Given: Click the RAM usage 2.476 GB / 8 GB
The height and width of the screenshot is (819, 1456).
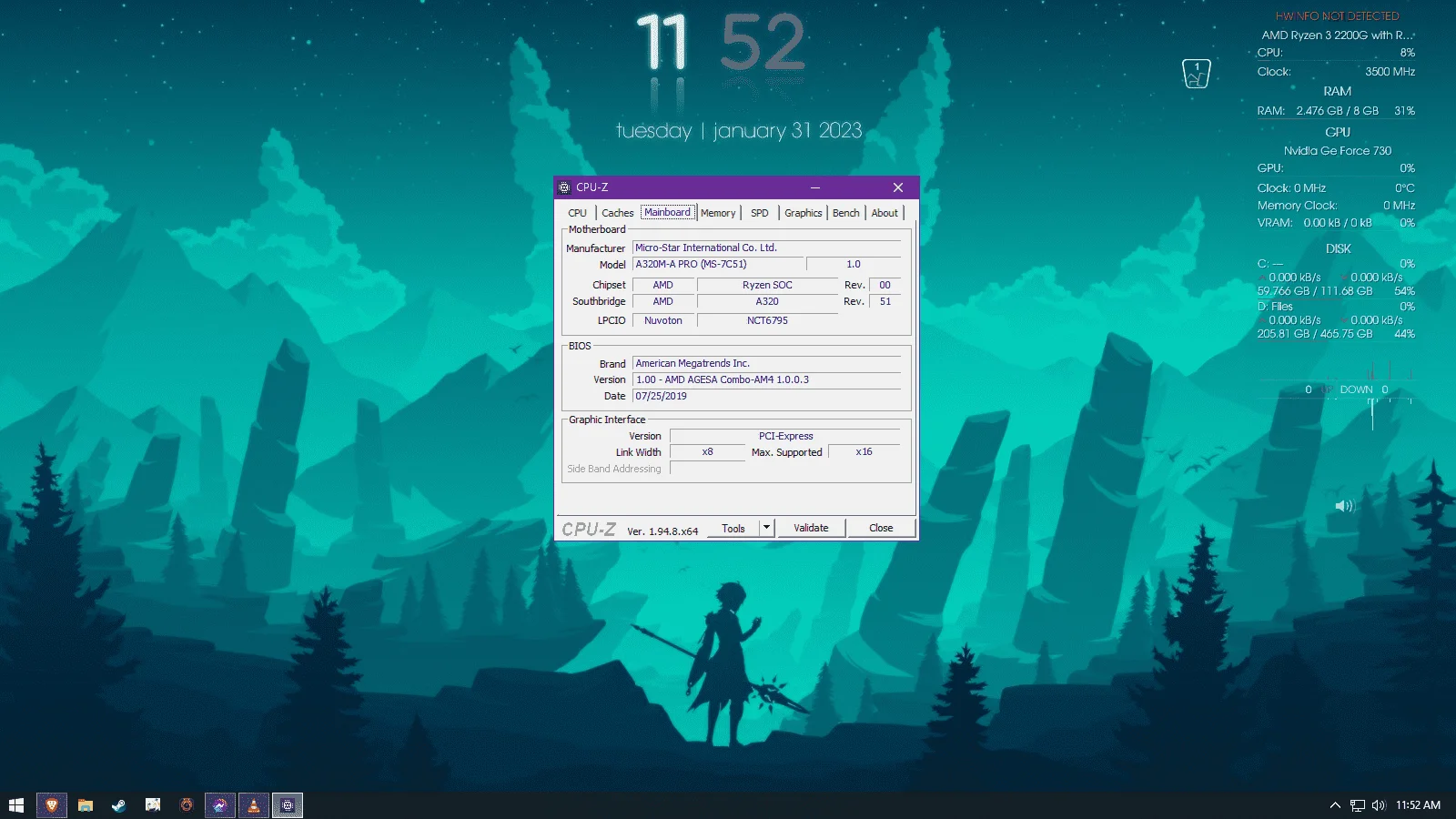Looking at the screenshot, I should 1338,111.
